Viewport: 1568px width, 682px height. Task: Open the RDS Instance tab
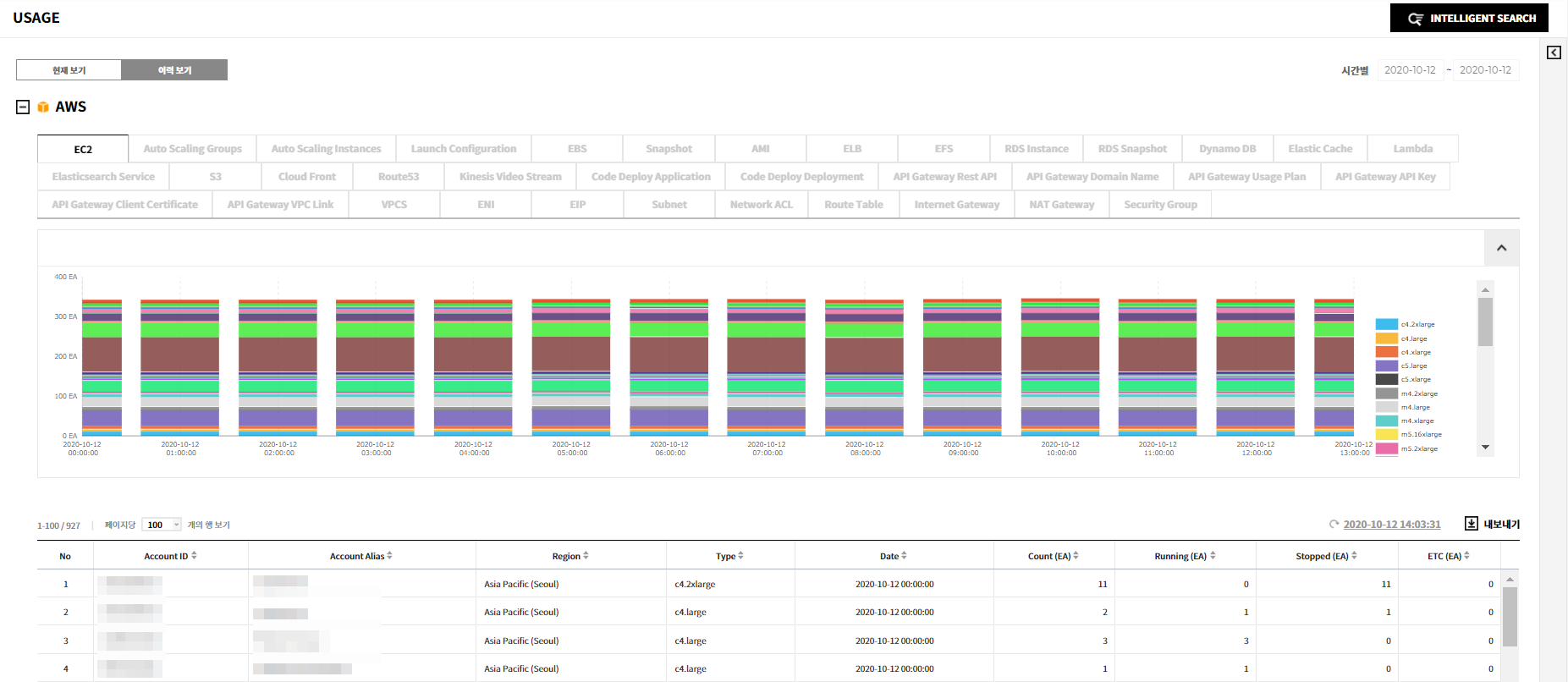click(1036, 149)
